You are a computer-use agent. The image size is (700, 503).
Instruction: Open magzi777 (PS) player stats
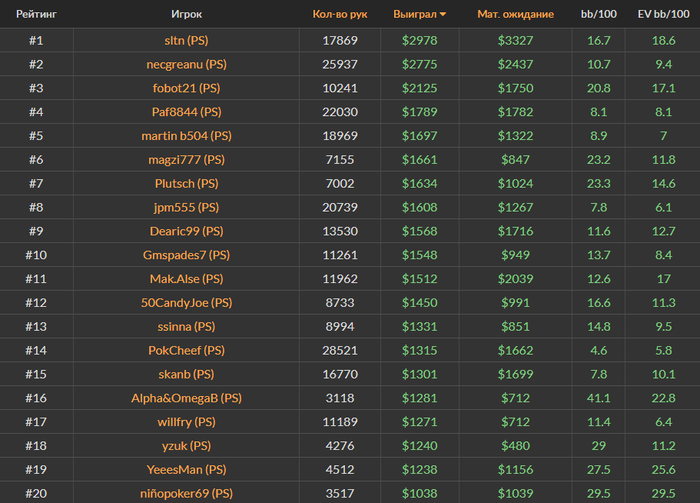pyautogui.click(x=186, y=160)
